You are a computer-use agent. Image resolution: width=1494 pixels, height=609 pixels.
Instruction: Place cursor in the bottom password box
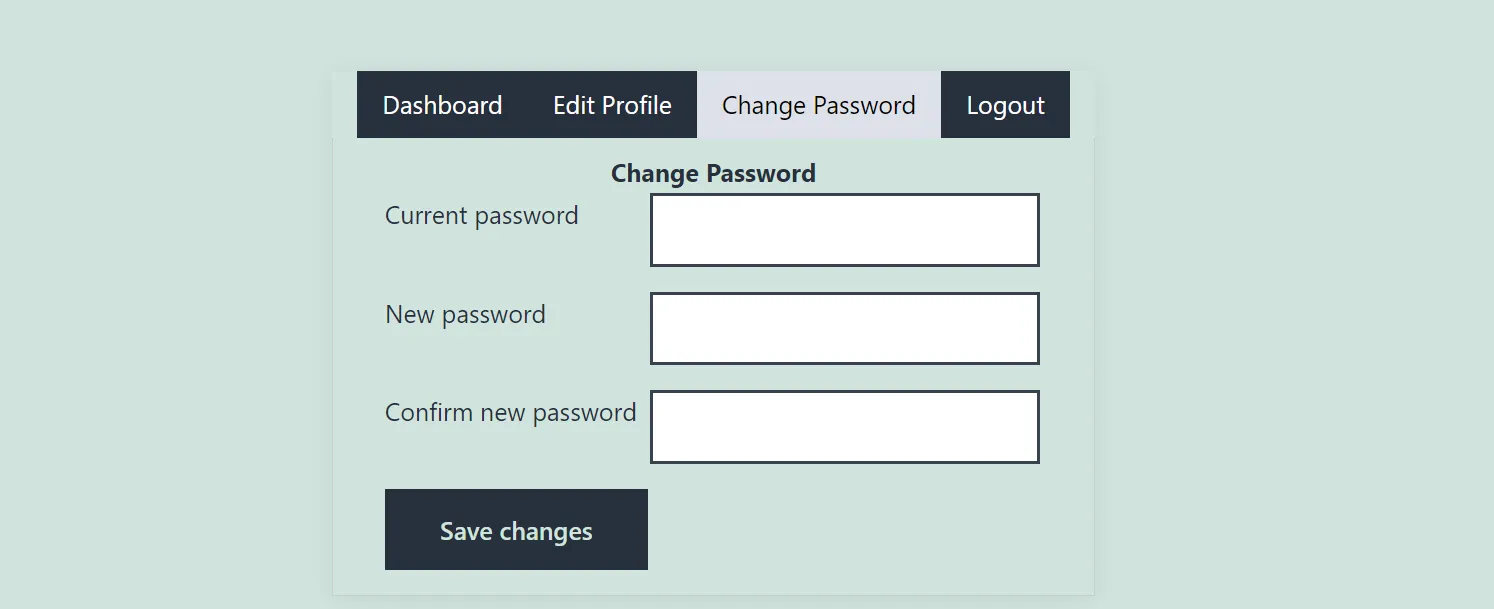tap(844, 427)
